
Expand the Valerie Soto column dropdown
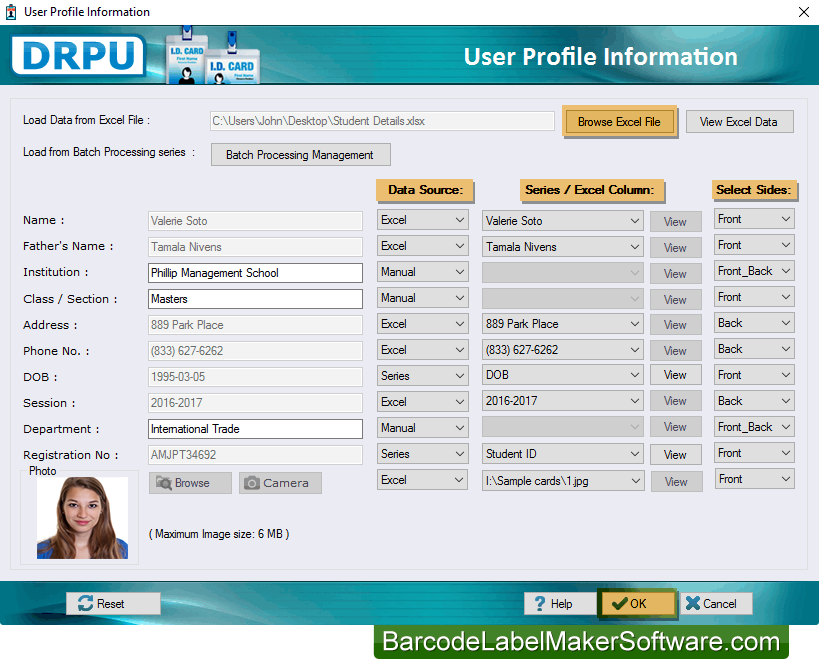click(x=563, y=221)
